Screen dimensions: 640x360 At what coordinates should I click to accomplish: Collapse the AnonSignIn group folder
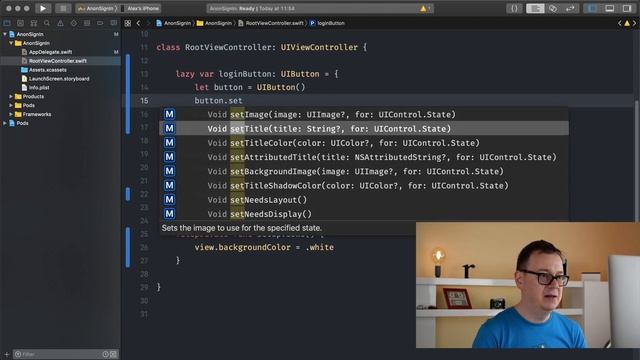(x=11, y=43)
